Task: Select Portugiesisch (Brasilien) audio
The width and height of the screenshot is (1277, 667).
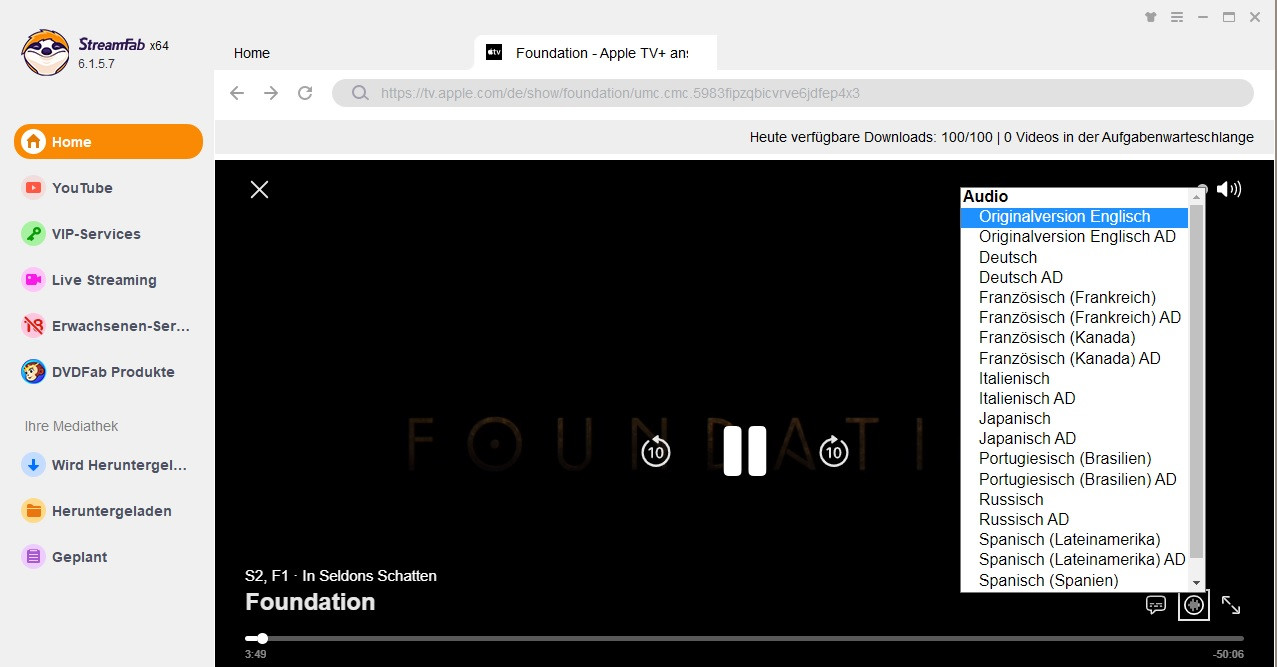Action: (x=1074, y=459)
